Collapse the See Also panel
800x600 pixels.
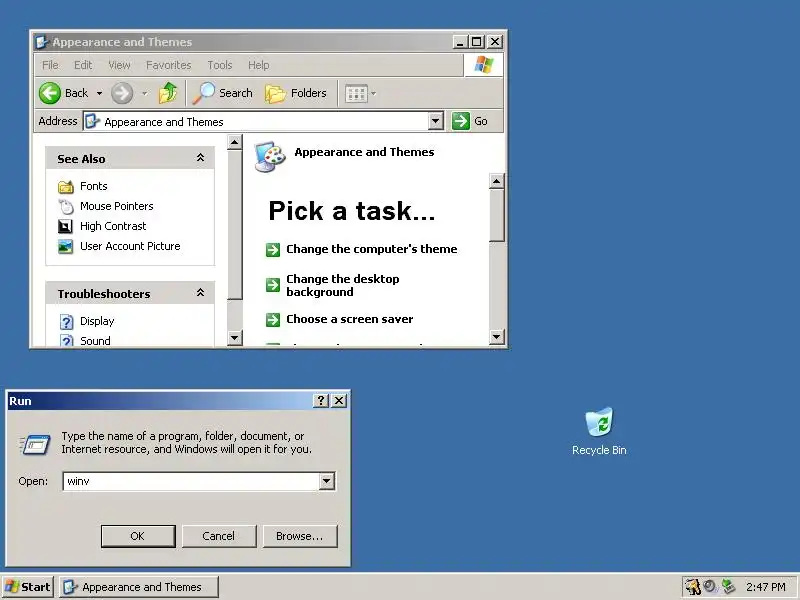click(x=201, y=158)
